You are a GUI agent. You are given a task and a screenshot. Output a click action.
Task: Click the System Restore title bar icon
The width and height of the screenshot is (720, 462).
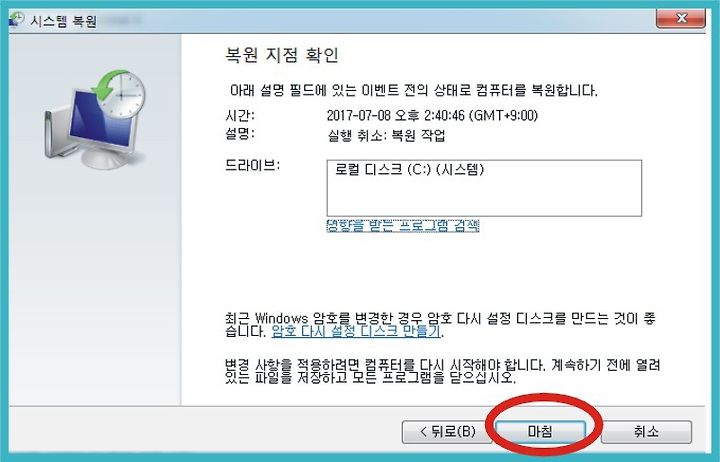pos(16,20)
